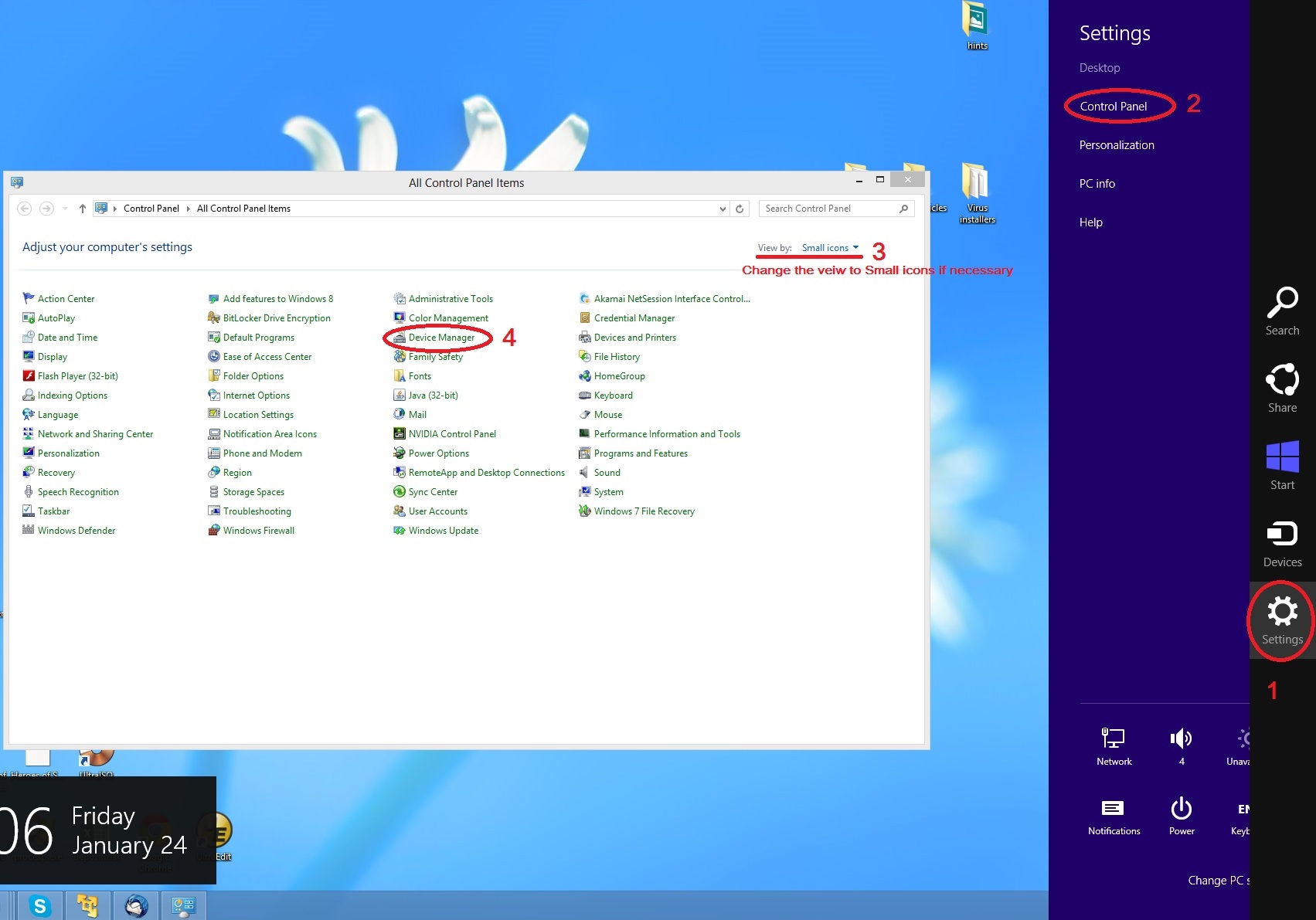Open the View by Small icons dropdown

[830, 248]
